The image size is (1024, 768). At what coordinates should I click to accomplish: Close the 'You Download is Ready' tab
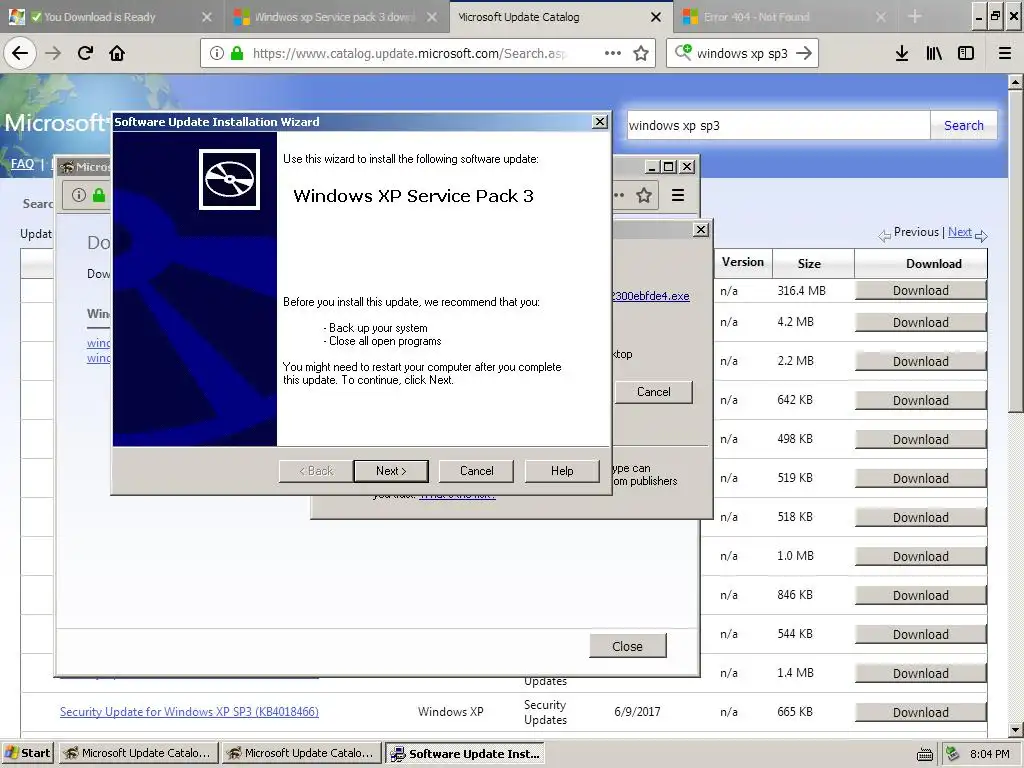(207, 17)
